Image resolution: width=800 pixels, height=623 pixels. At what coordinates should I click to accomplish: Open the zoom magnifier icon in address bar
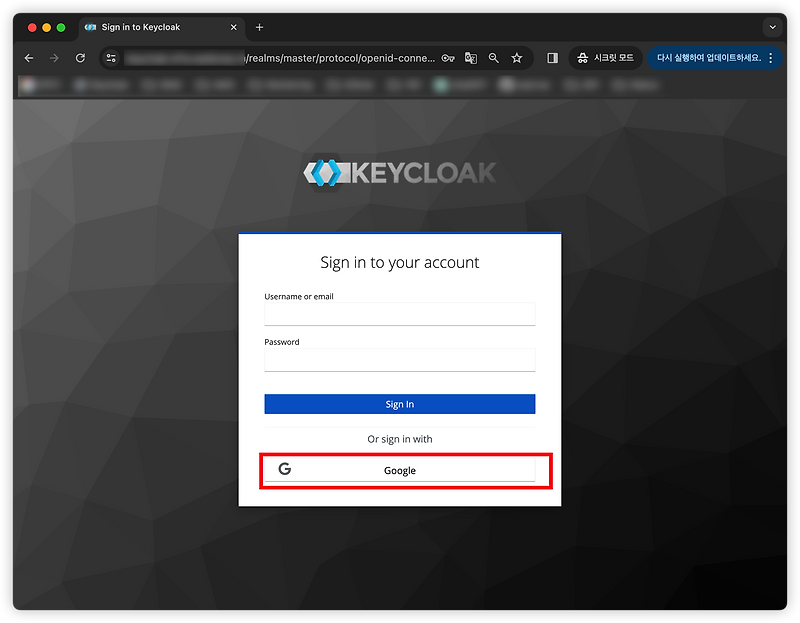point(493,58)
